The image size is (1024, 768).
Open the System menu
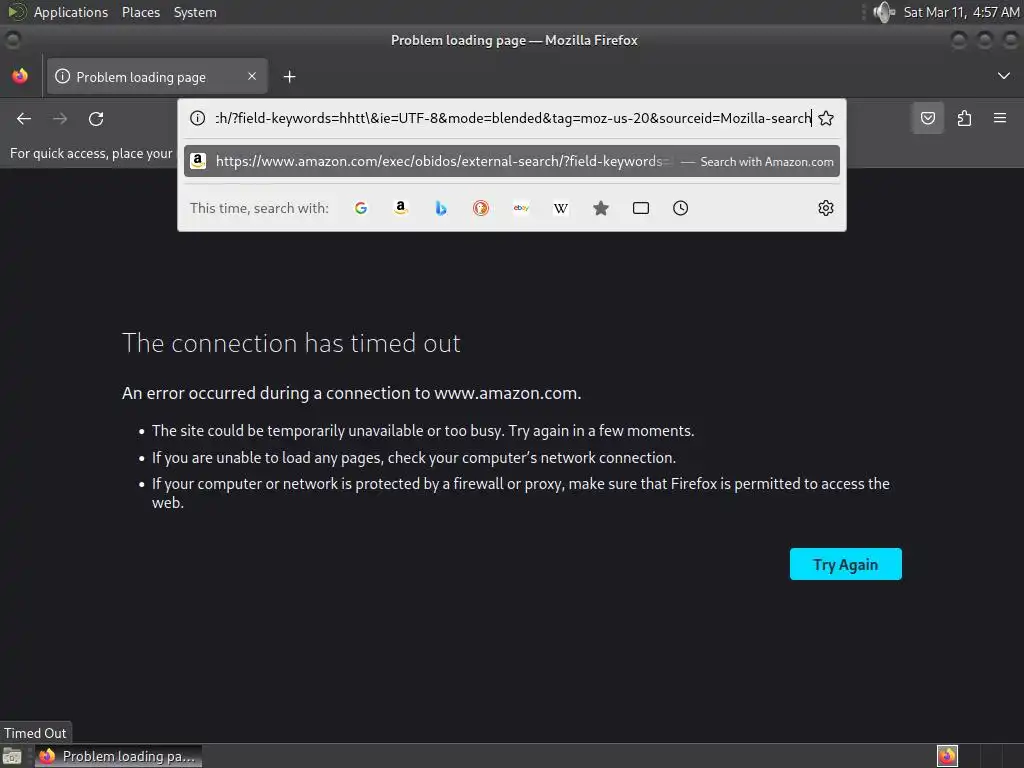[x=195, y=12]
